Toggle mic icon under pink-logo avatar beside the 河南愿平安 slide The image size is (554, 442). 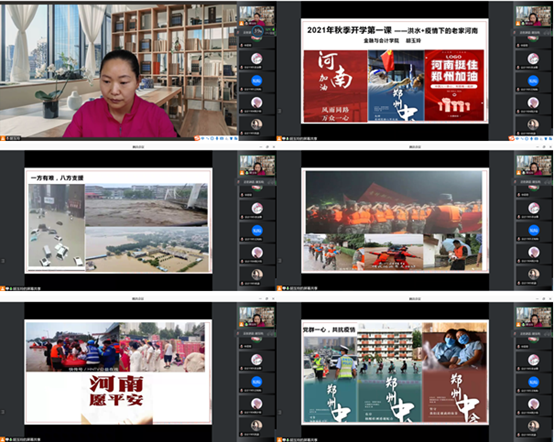click(x=242, y=368)
